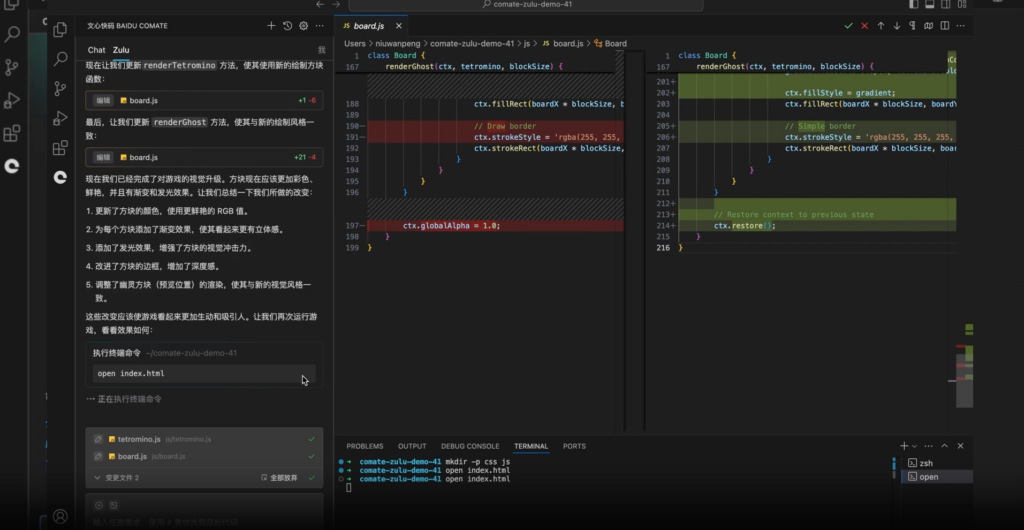Toggle collapse unchanged regions map icon
Viewport: 1024px width, 530px height.
[x=929, y=25]
